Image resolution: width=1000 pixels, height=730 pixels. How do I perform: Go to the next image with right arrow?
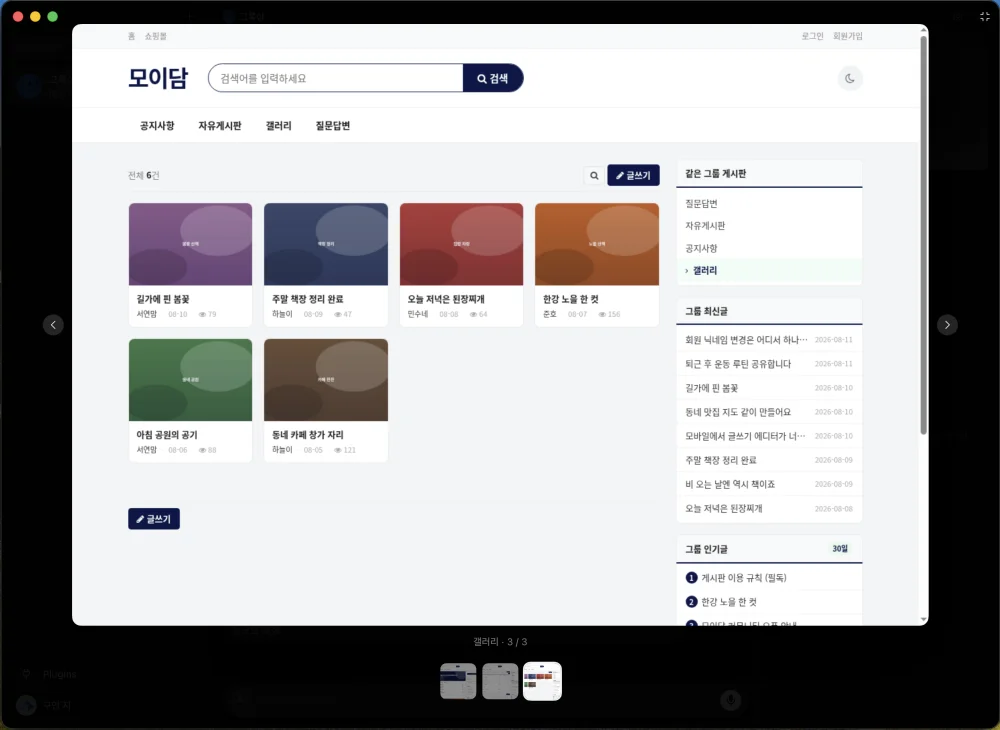(x=947, y=325)
